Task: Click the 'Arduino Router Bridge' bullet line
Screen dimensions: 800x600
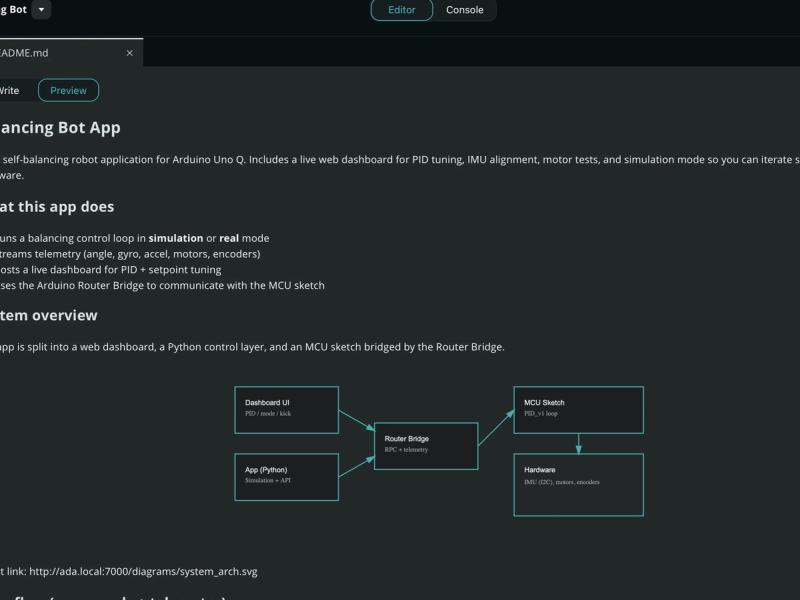Action: tap(162, 286)
